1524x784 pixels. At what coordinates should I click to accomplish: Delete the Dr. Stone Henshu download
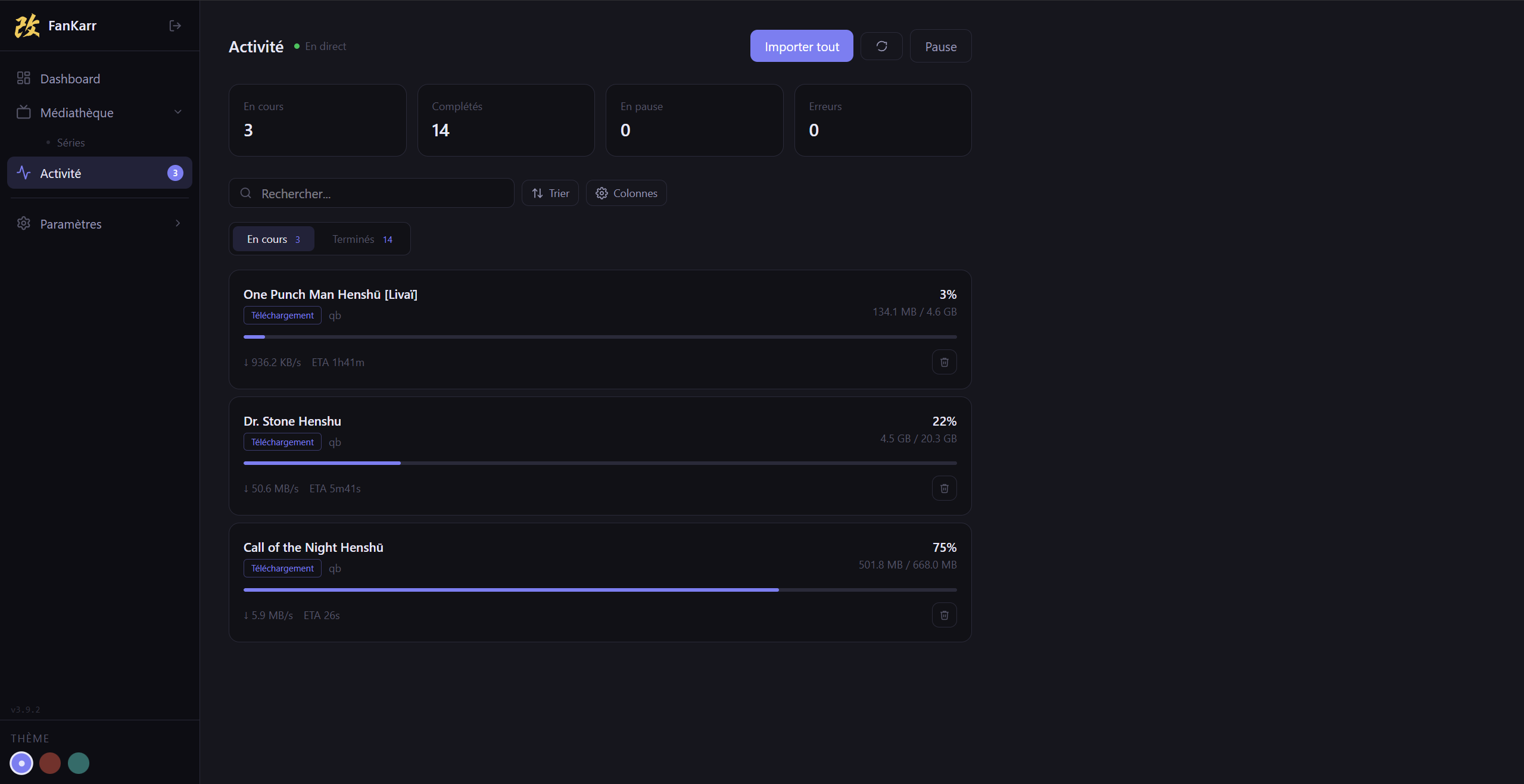tap(945, 488)
